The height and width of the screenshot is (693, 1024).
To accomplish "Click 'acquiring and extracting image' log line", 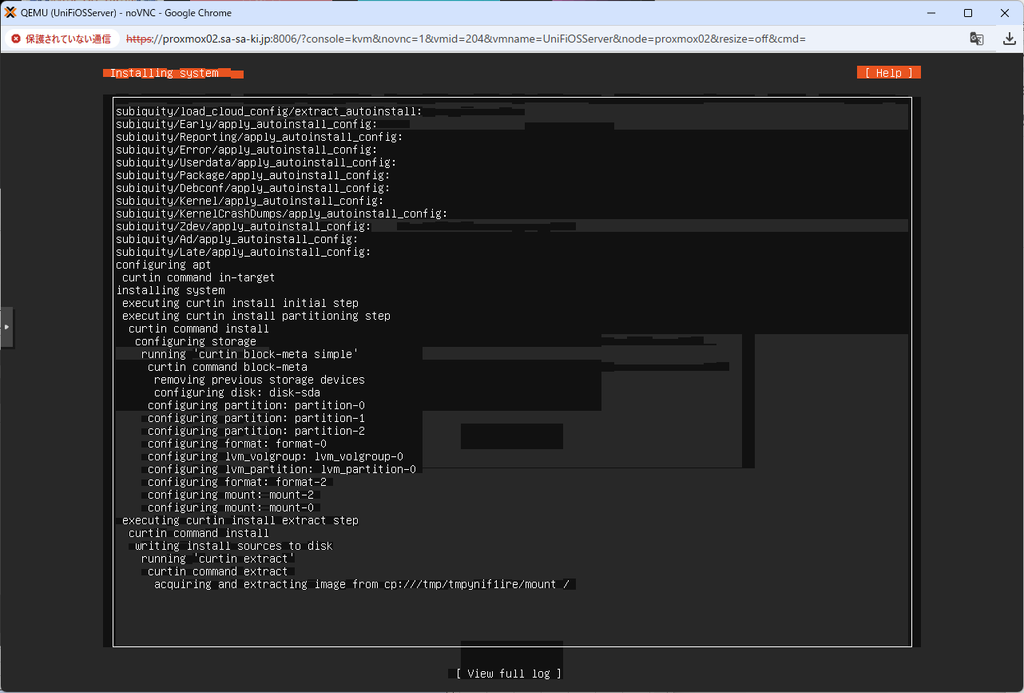I will click(x=362, y=584).
